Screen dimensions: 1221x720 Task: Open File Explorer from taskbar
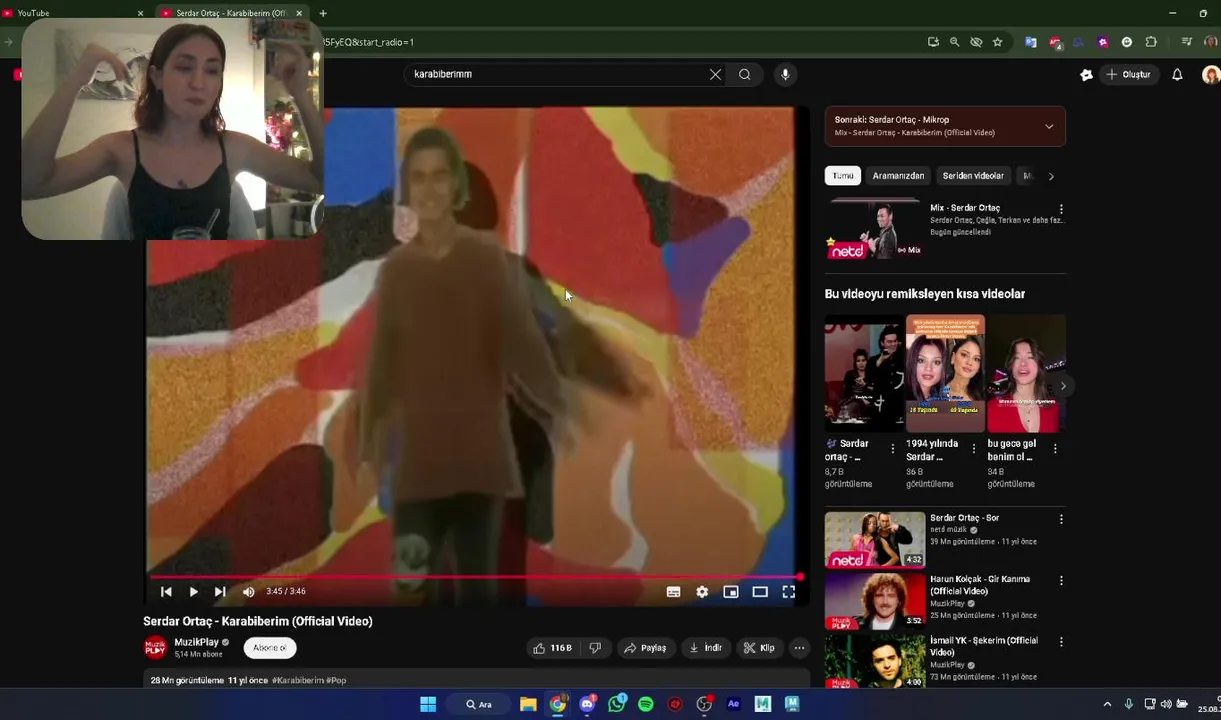tap(528, 704)
